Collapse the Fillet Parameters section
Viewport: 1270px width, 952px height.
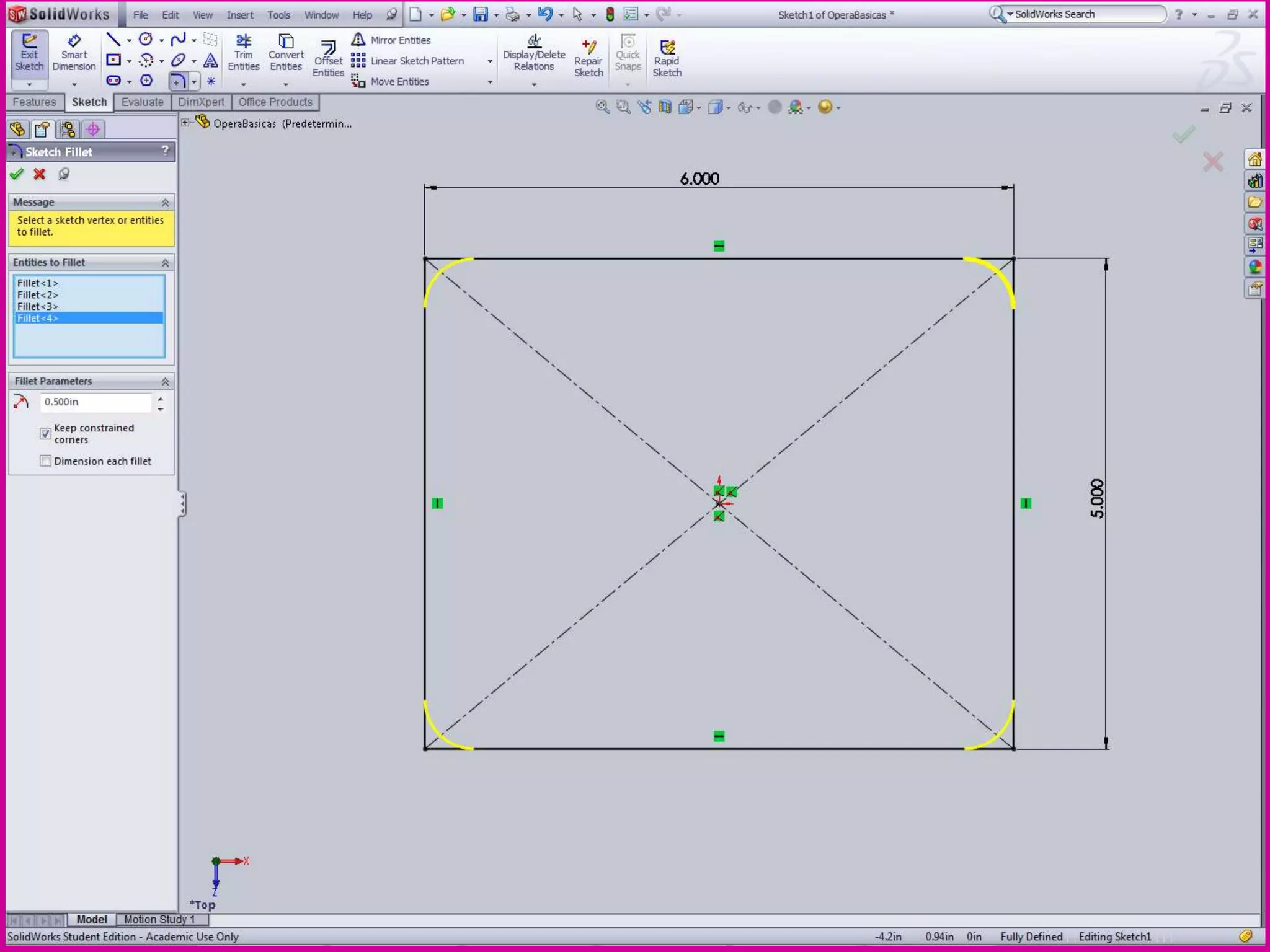click(x=165, y=381)
